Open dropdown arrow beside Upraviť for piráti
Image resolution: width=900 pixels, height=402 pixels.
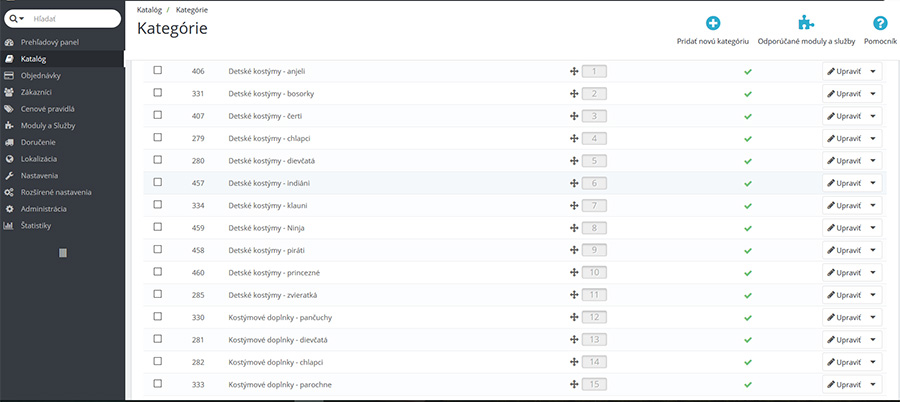(x=873, y=250)
